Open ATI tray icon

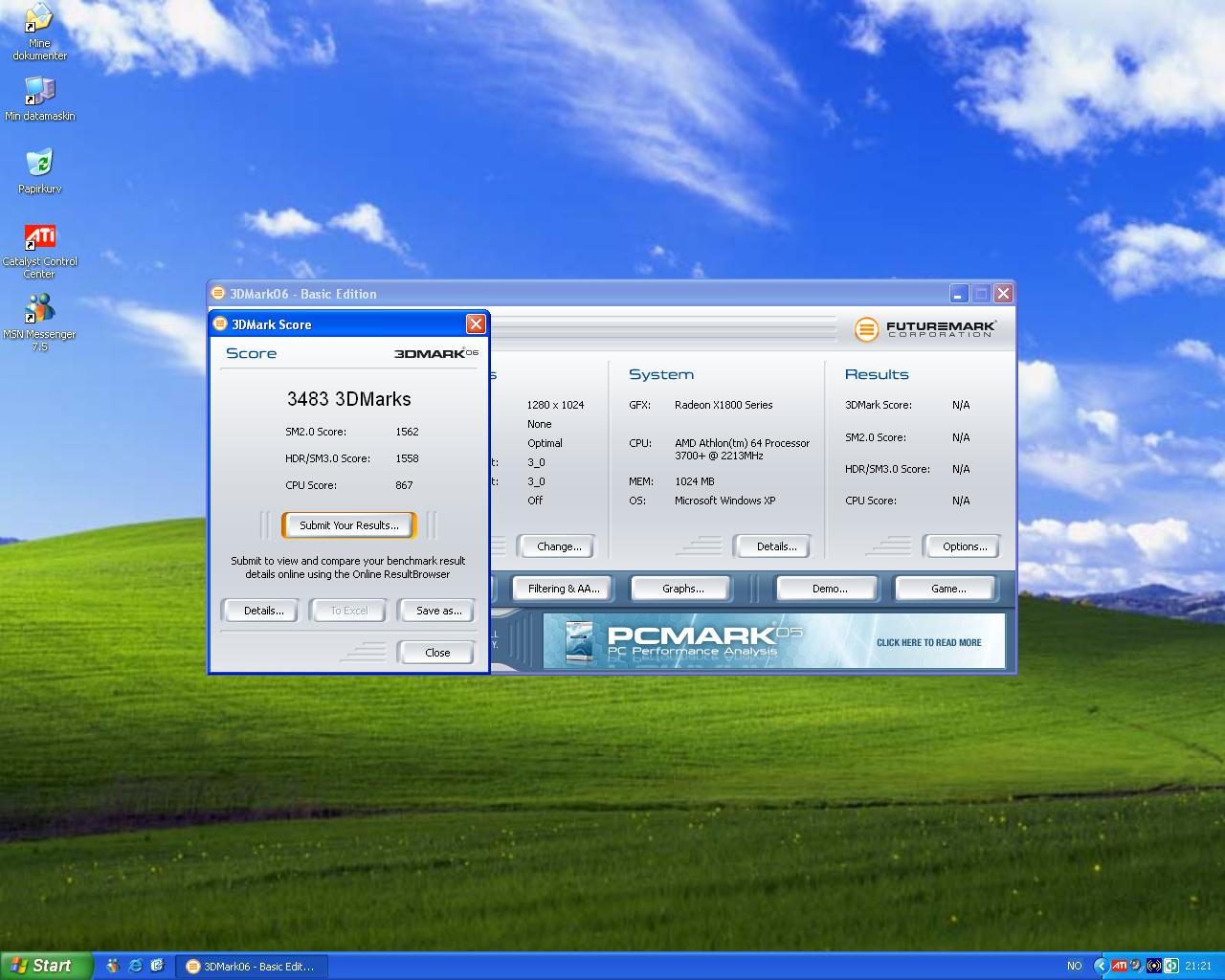[x=1119, y=966]
